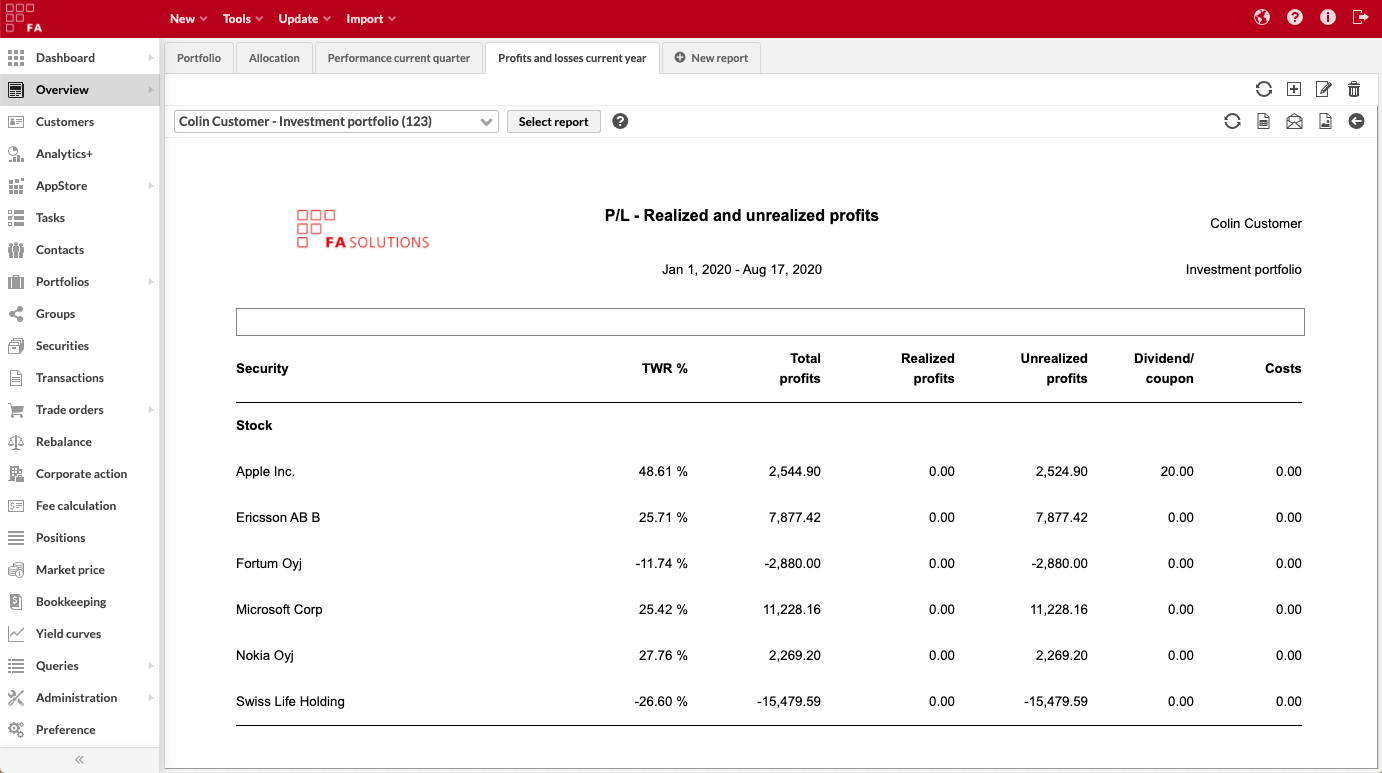1382x773 pixels.
Task: Open Tasks in the sidebar
Action: coord(79,218)
